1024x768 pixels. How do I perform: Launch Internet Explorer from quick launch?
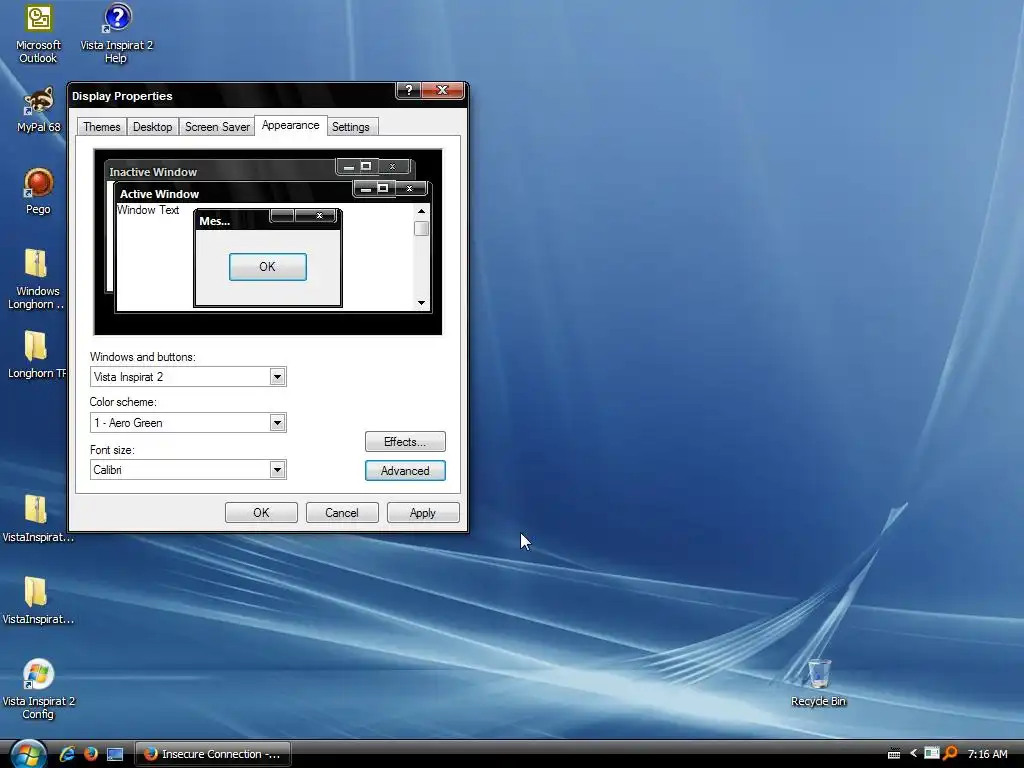click(x=67, y=754)
